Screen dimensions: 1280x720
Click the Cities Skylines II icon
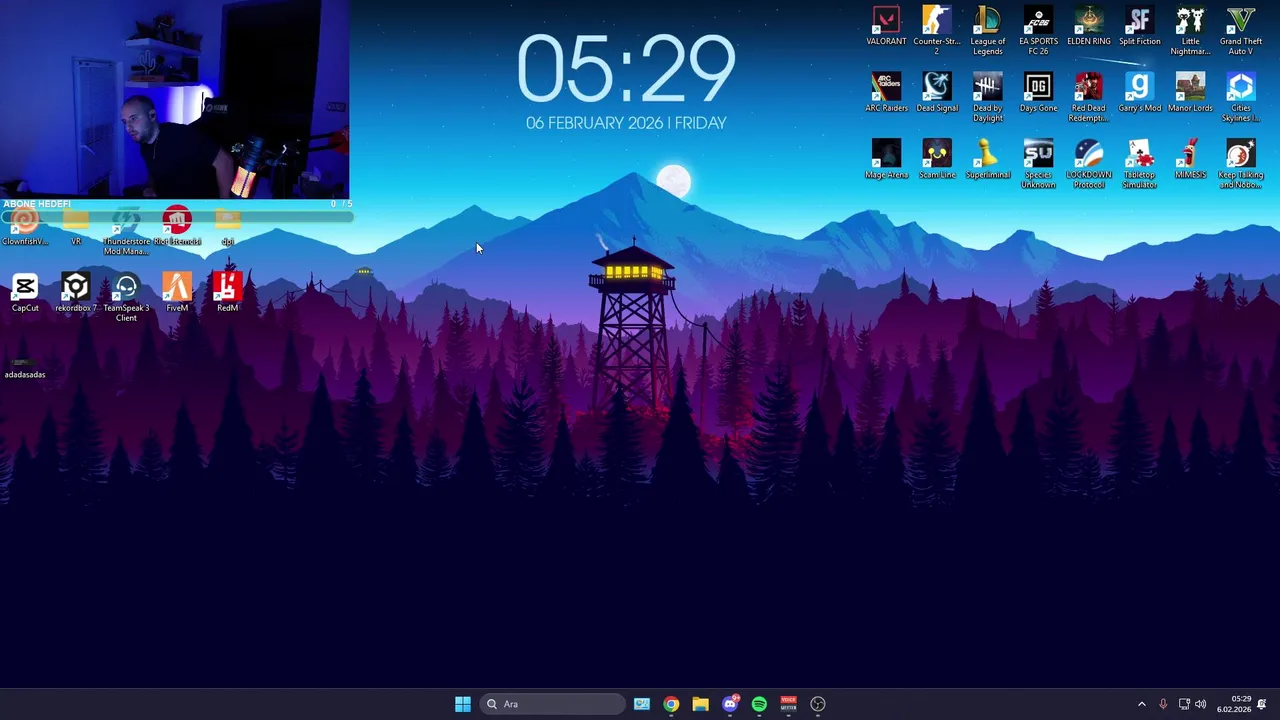[x=1241, y=98]
